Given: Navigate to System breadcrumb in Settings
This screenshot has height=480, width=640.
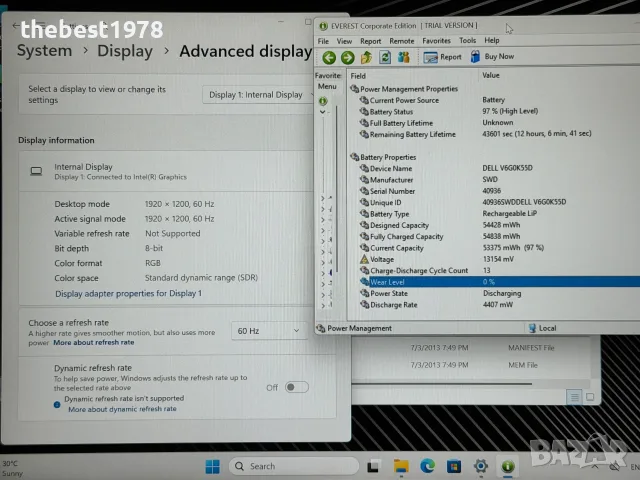Looking at the screenshot, I should (x=44, y=51).
